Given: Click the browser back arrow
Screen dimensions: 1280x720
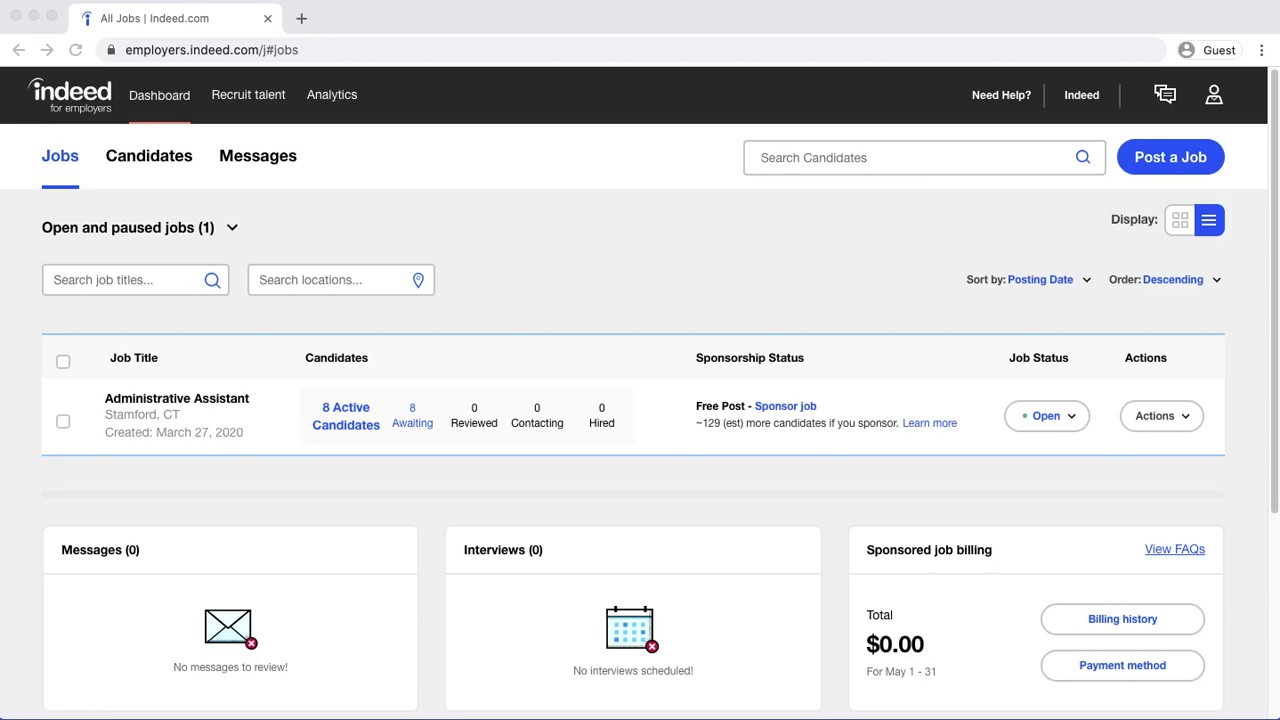Looking at the screenshot, I should click(18, 50).
